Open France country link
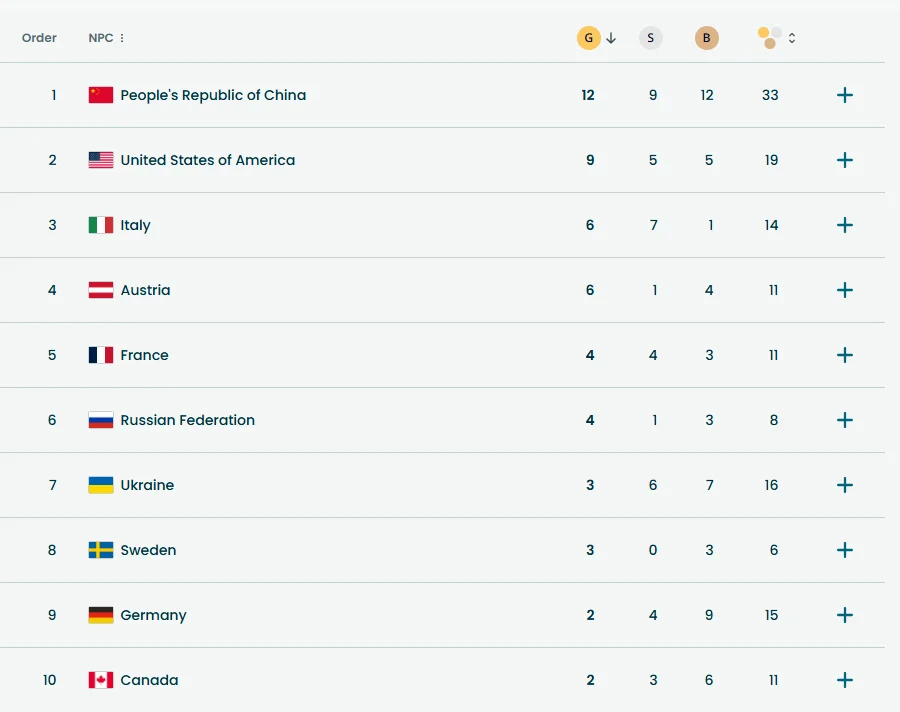Image resolution: width=900 pixels, height=712 pixels. [144, 355]
